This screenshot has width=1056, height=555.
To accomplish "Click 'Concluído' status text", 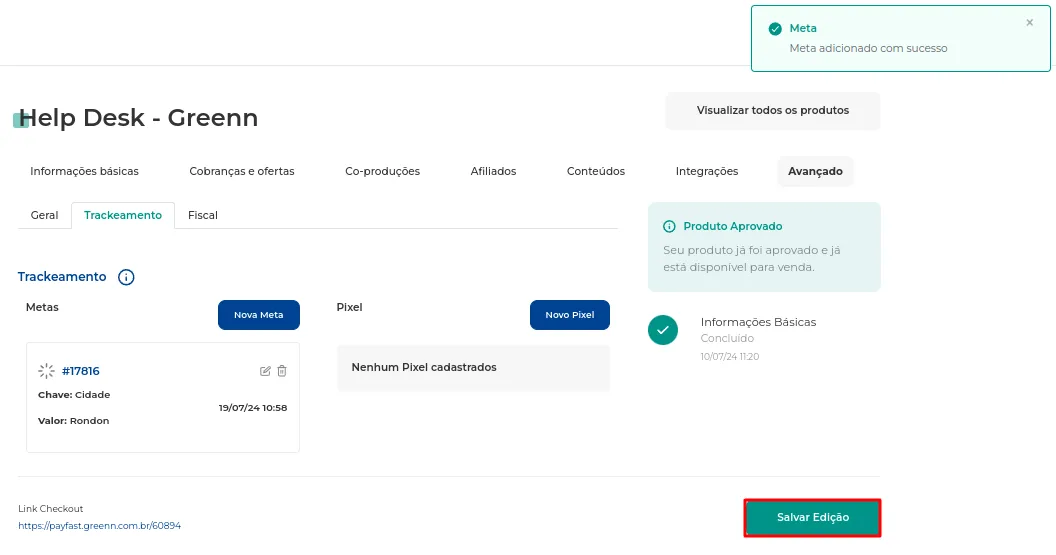I will [727, 338].
